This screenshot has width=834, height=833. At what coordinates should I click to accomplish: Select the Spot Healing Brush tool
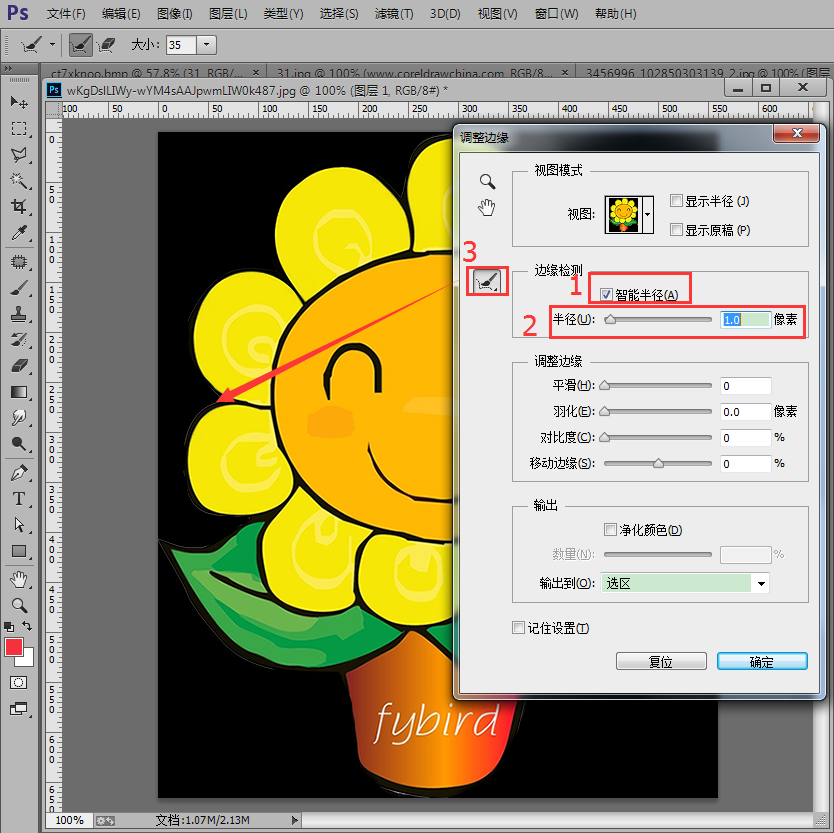(x=19, y=262)
